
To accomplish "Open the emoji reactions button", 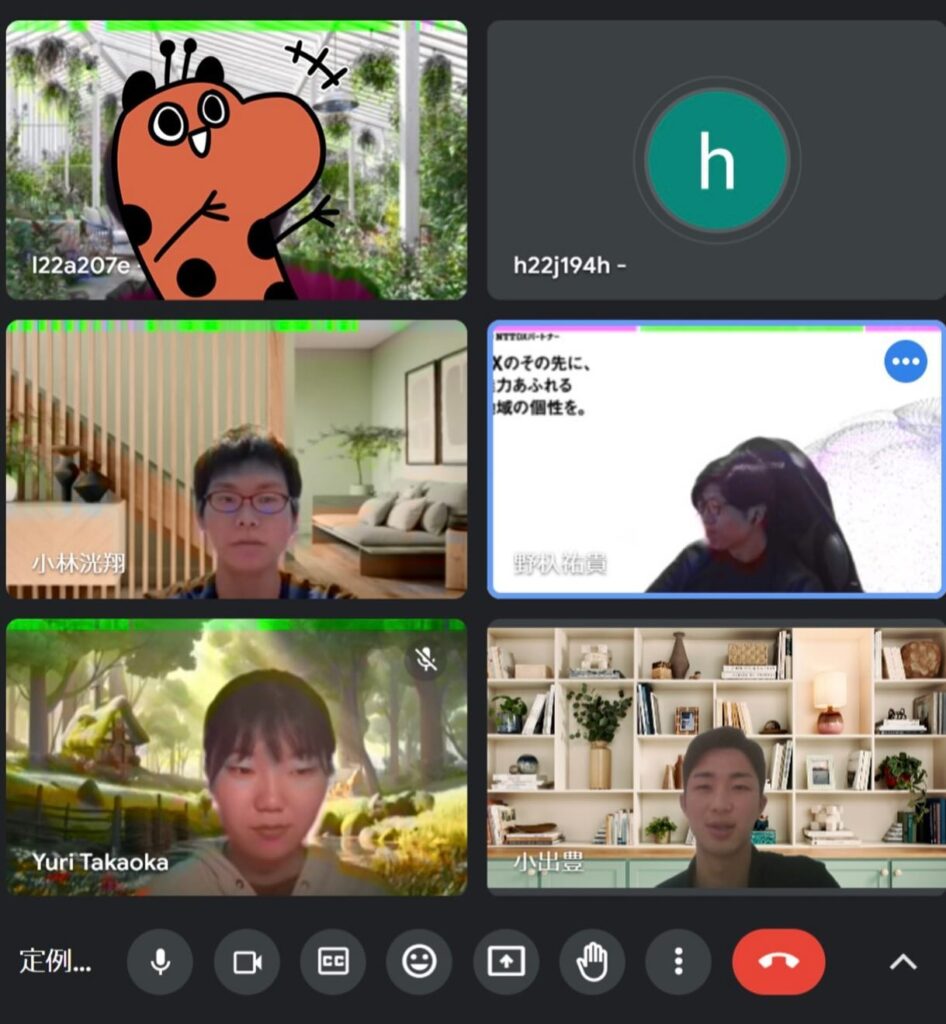I will [x=419, y=961].
